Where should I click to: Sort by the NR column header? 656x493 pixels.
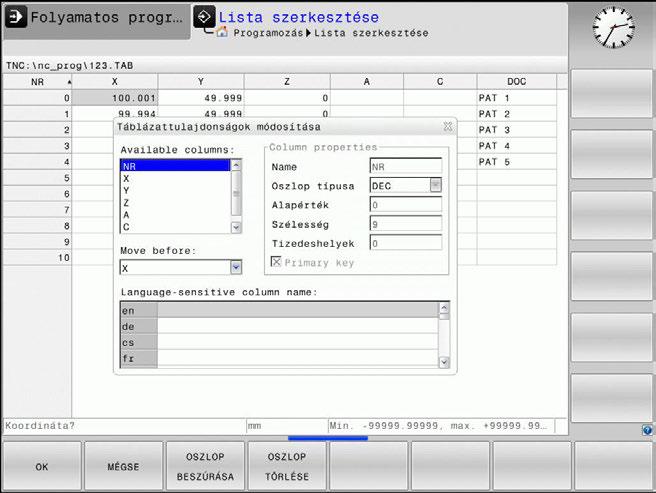point(37,82)
